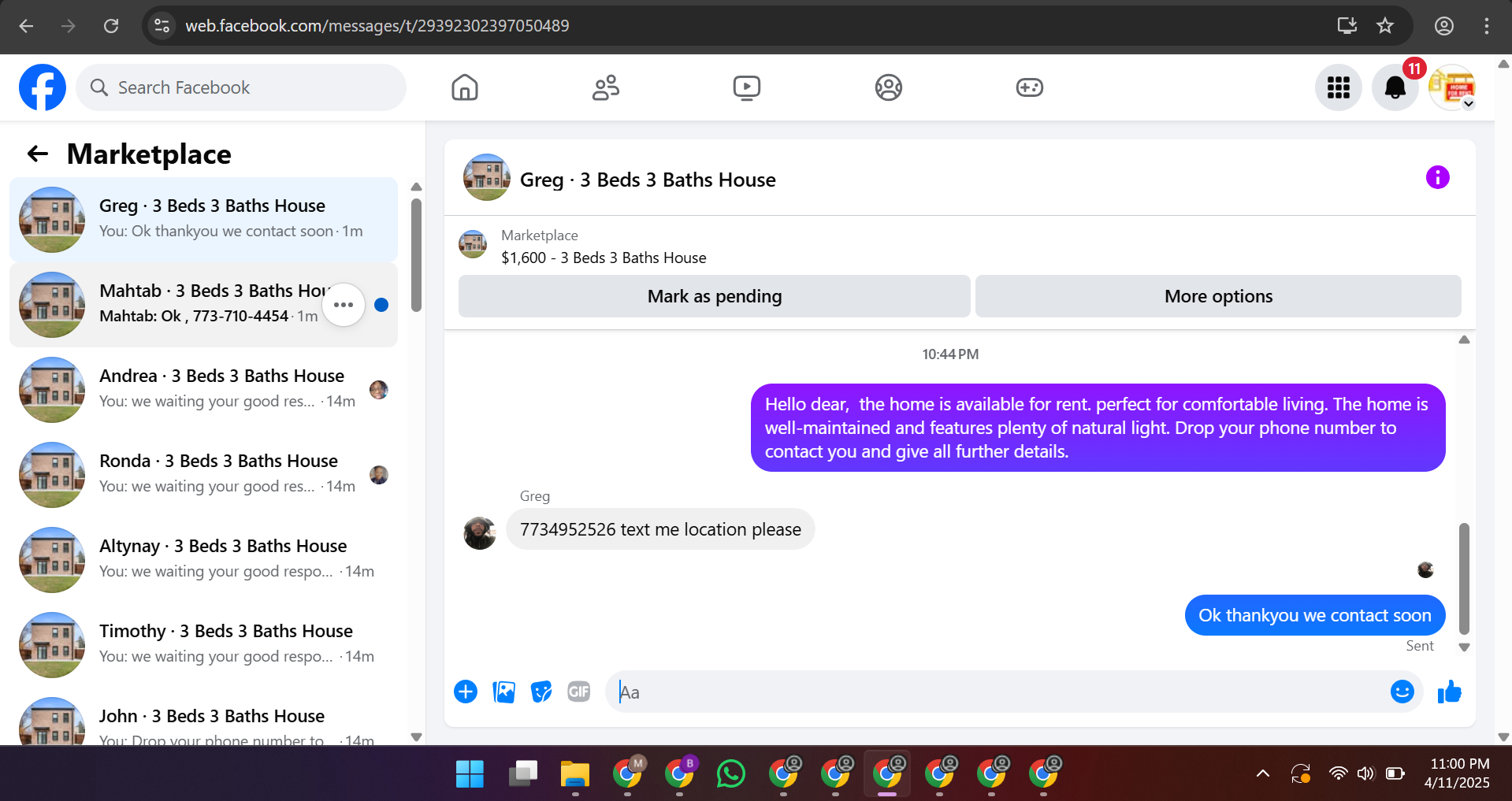Viewport: 1512px width, 801px height.
Task: Click Greg's message with phone number
Action: 660,529
